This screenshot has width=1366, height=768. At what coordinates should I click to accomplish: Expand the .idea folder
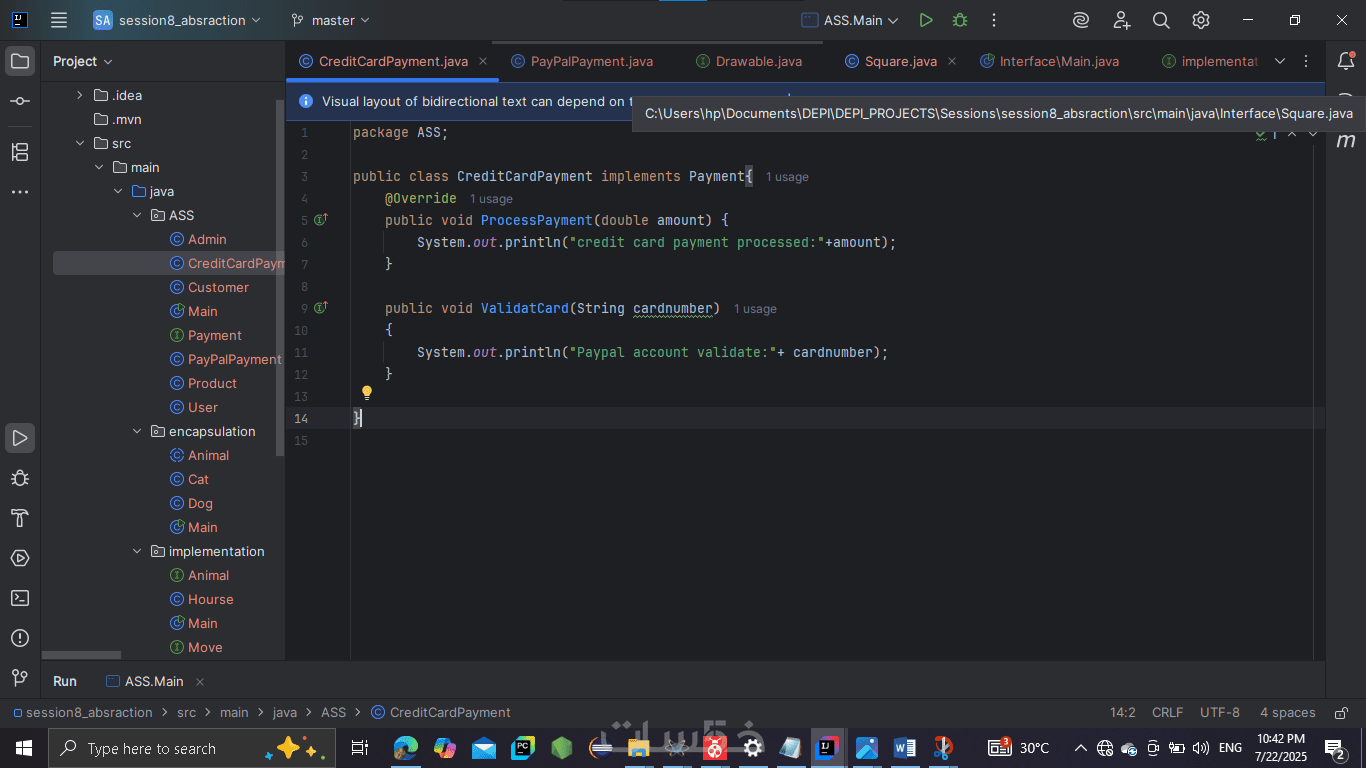click(x=80, y=95)
